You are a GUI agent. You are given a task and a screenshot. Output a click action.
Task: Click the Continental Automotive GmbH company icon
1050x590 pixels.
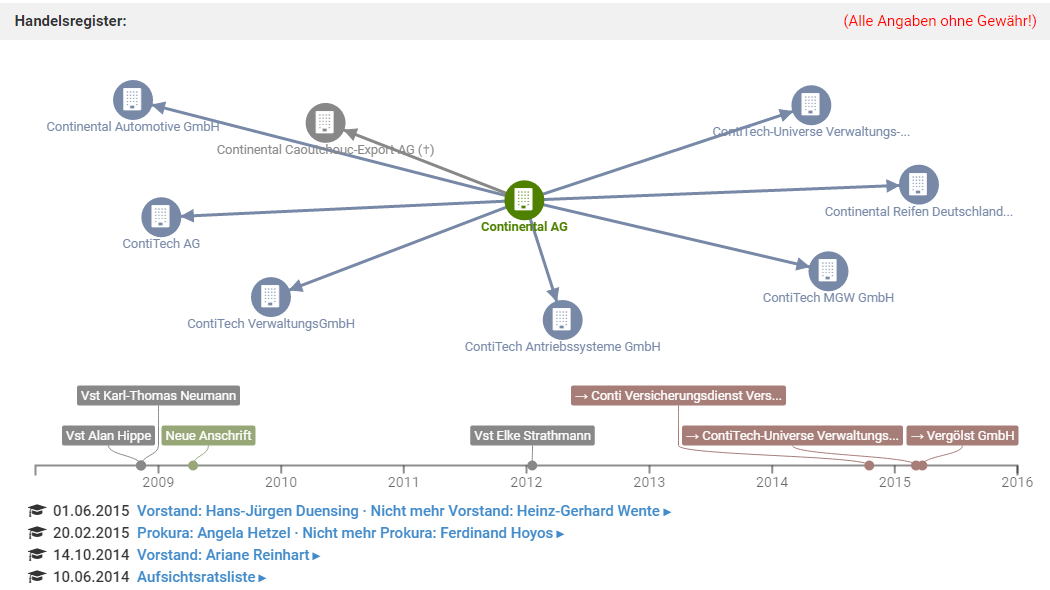133,100
